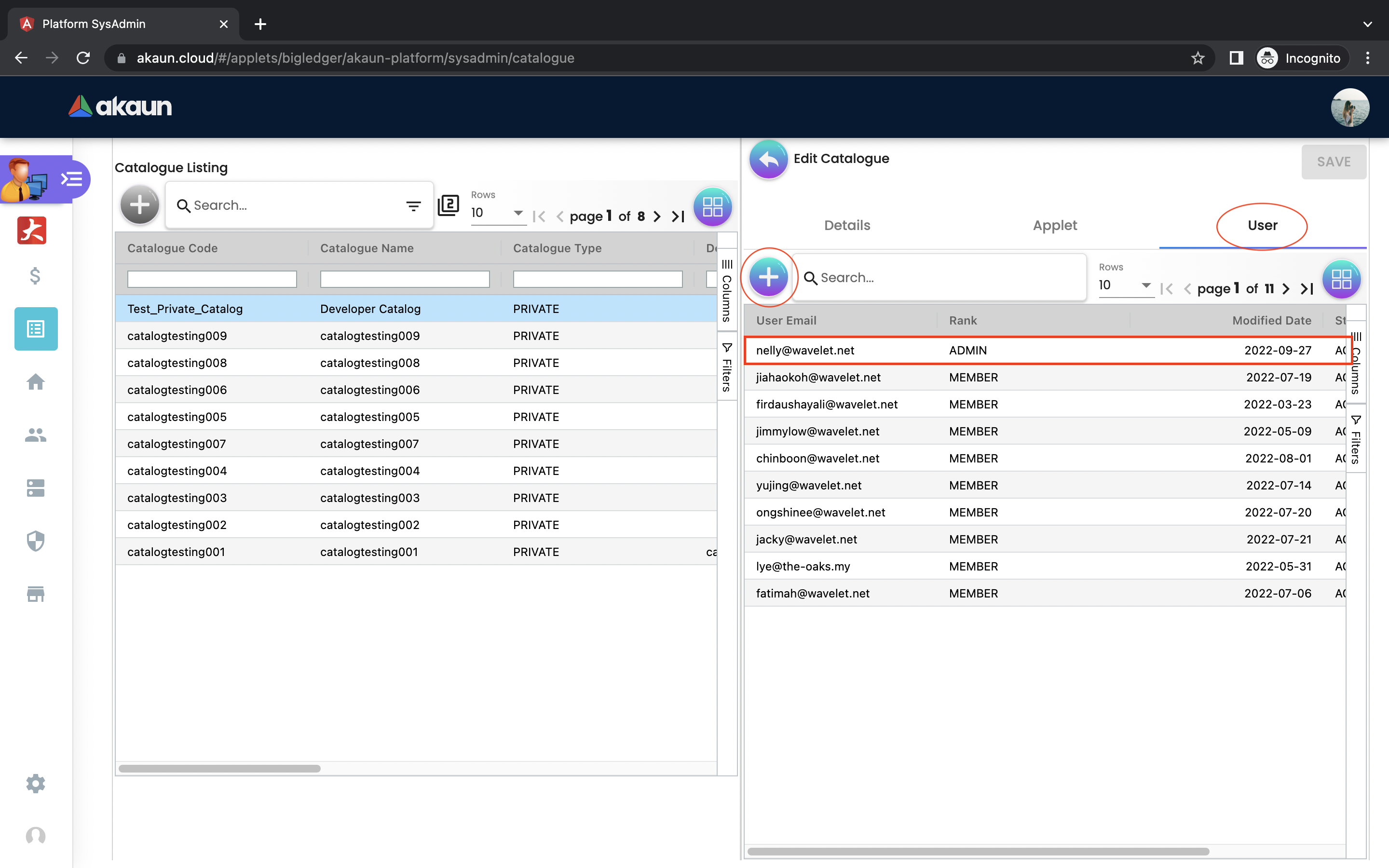Open the Rows dropdown in user panel
This screenshot has height=868, width=1389.
coord(1125,285)
